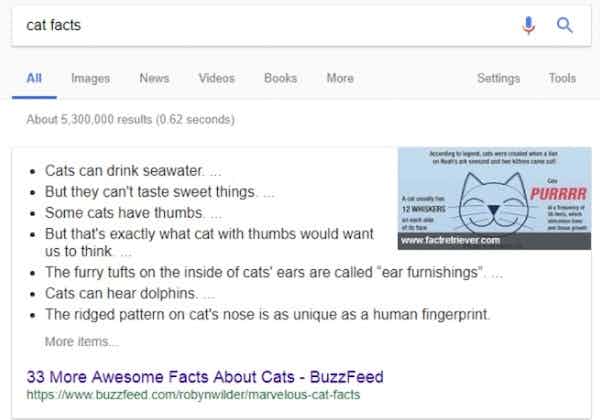Switch to the Books tab
The width and height of the screenshot is (600, 420).
click(x=281, y=78)
